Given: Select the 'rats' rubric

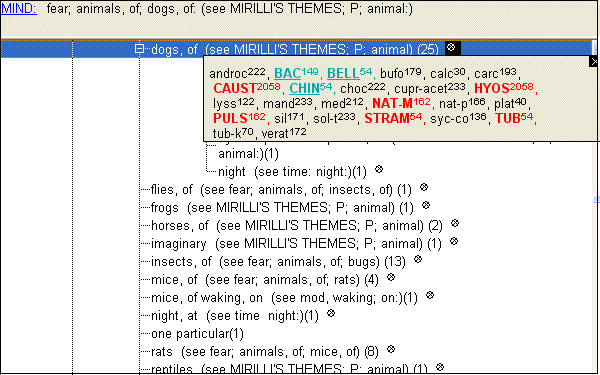Looking at the screenshot, I should coord(265,352).
